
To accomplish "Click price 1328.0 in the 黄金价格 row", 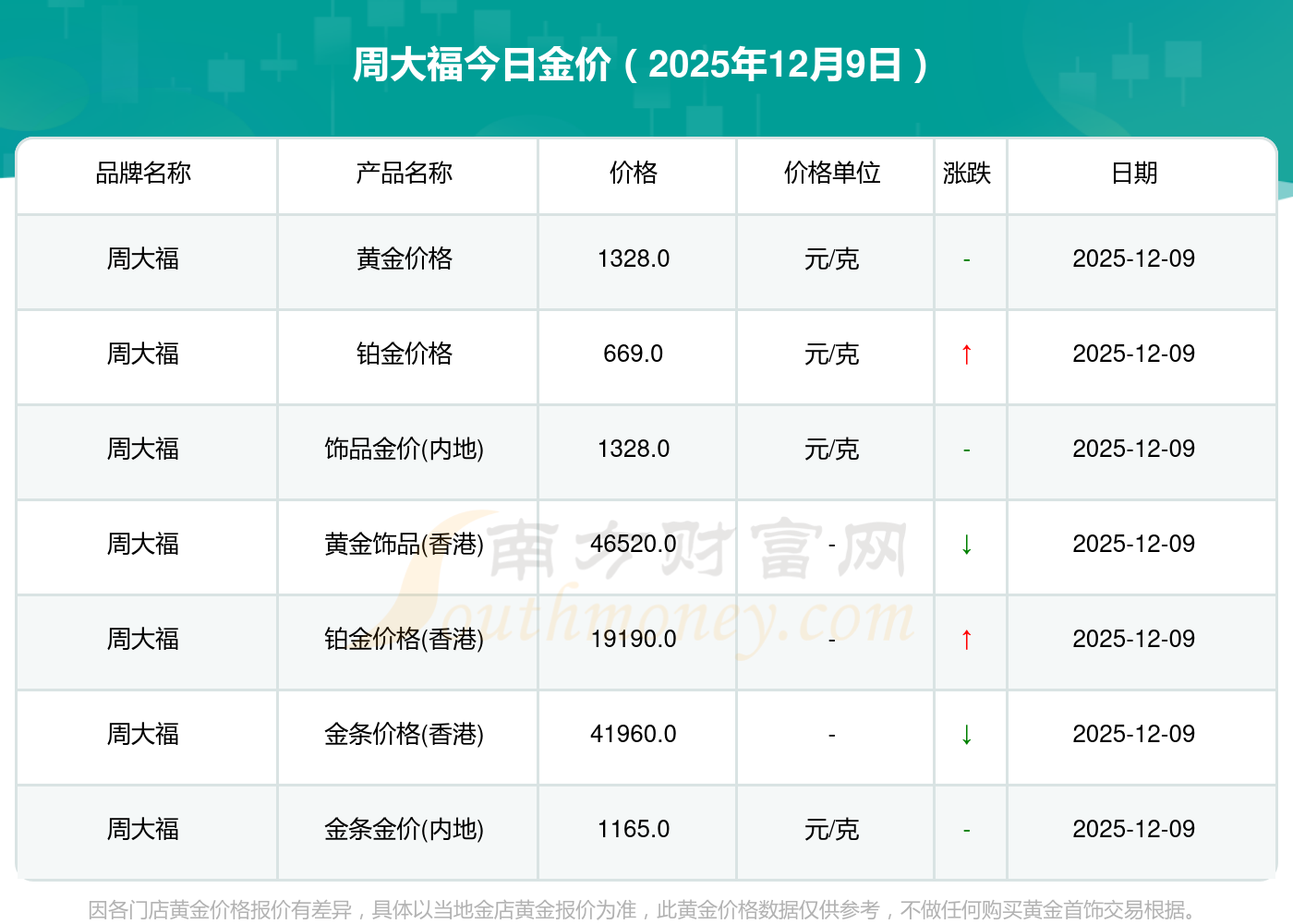I will (634, 258).
